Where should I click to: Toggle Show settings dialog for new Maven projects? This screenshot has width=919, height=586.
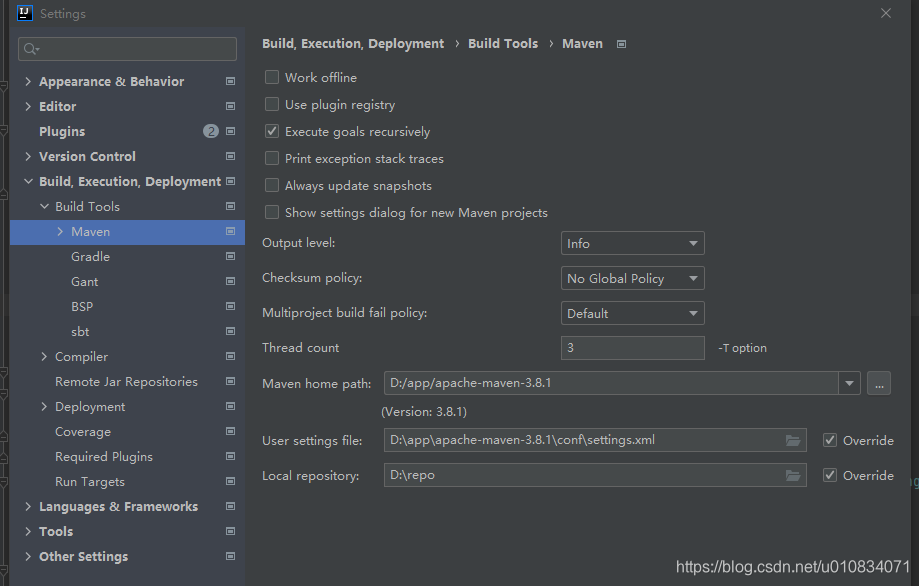point(272,212)
